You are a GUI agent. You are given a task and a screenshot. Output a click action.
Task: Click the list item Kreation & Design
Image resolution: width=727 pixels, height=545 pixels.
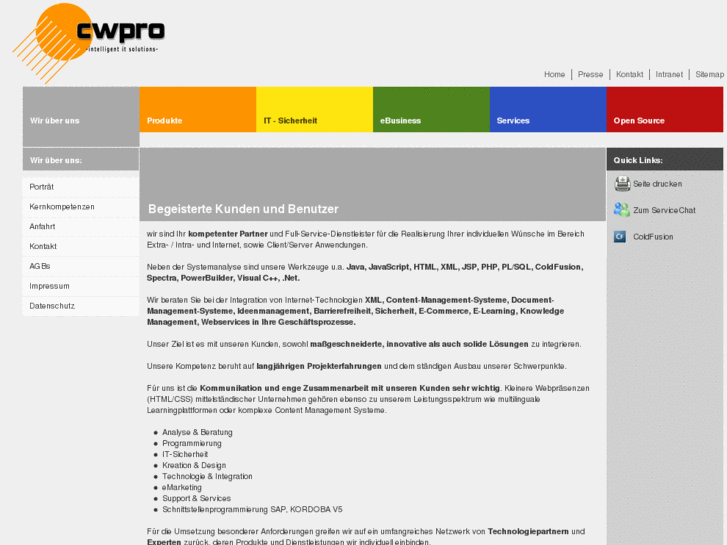pos(194,466)
